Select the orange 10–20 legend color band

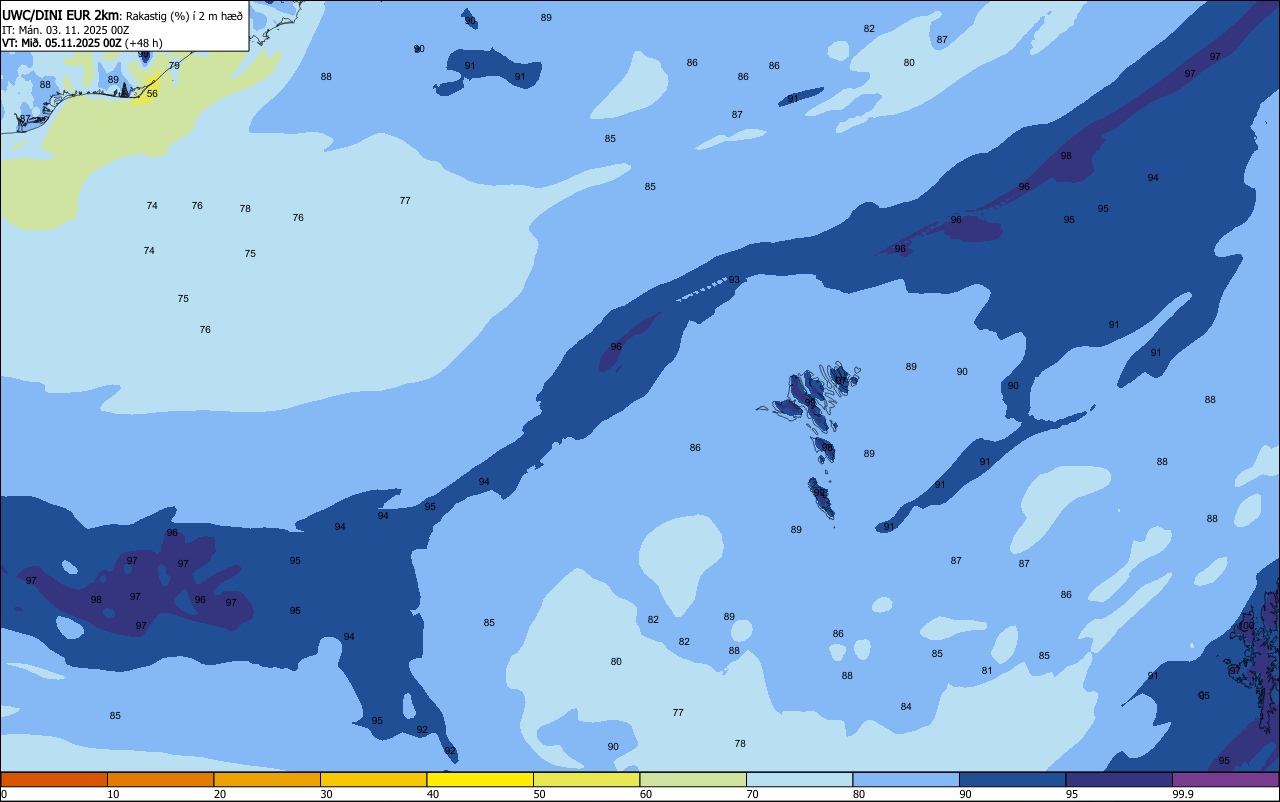click(x=160, y=779)
